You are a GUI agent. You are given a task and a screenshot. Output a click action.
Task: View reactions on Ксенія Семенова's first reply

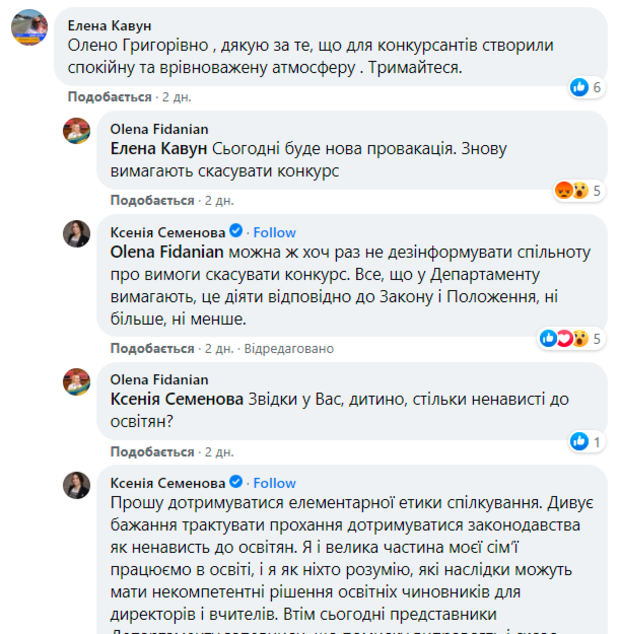(x=560, y=338)
